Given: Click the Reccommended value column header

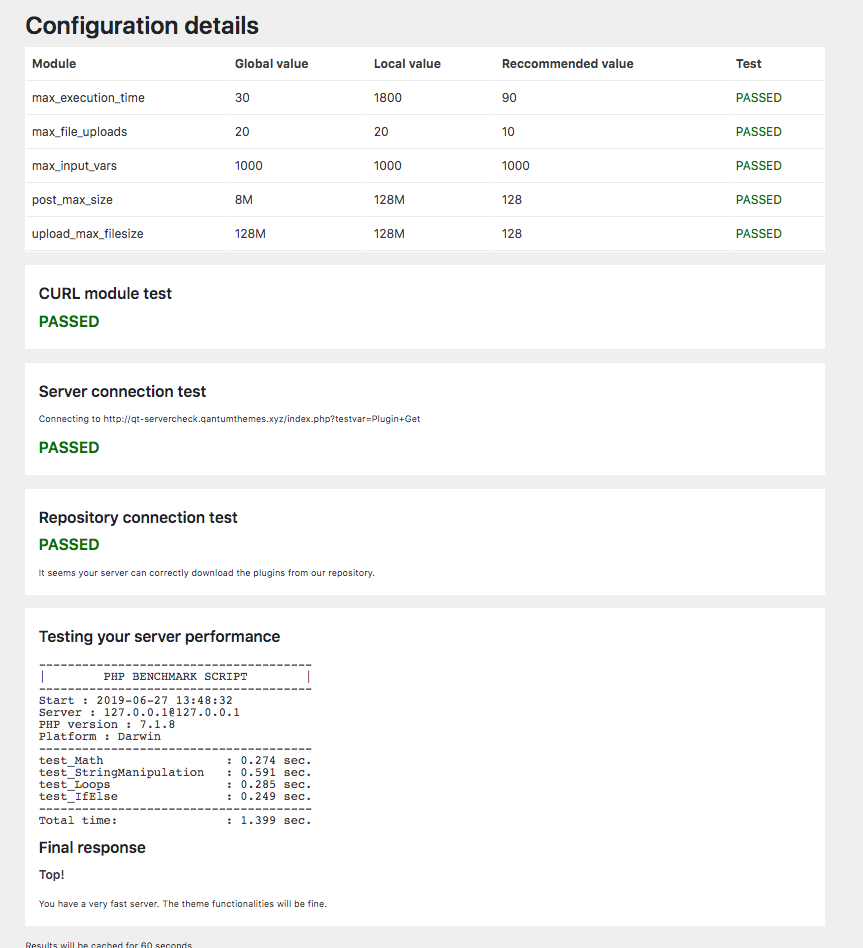Looking at the screenshot, I should pos(567,64).
